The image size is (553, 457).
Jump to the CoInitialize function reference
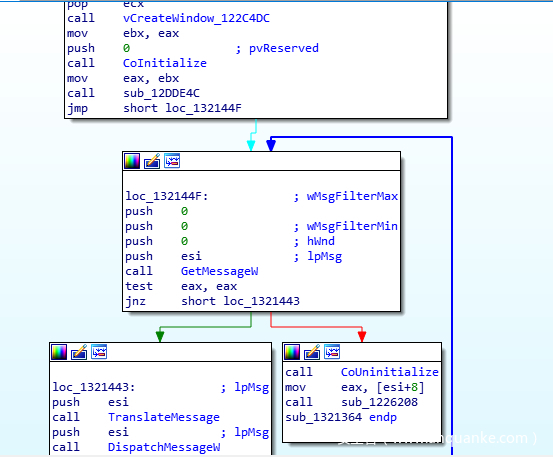click(165, 63)
